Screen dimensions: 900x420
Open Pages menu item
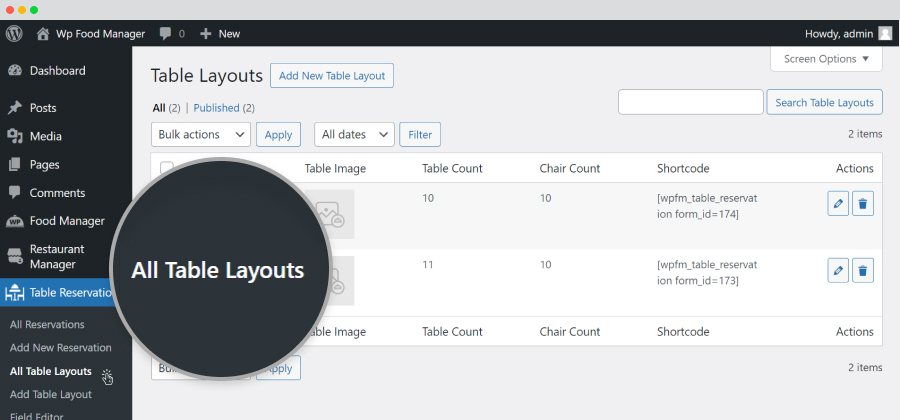click(45, 165)
